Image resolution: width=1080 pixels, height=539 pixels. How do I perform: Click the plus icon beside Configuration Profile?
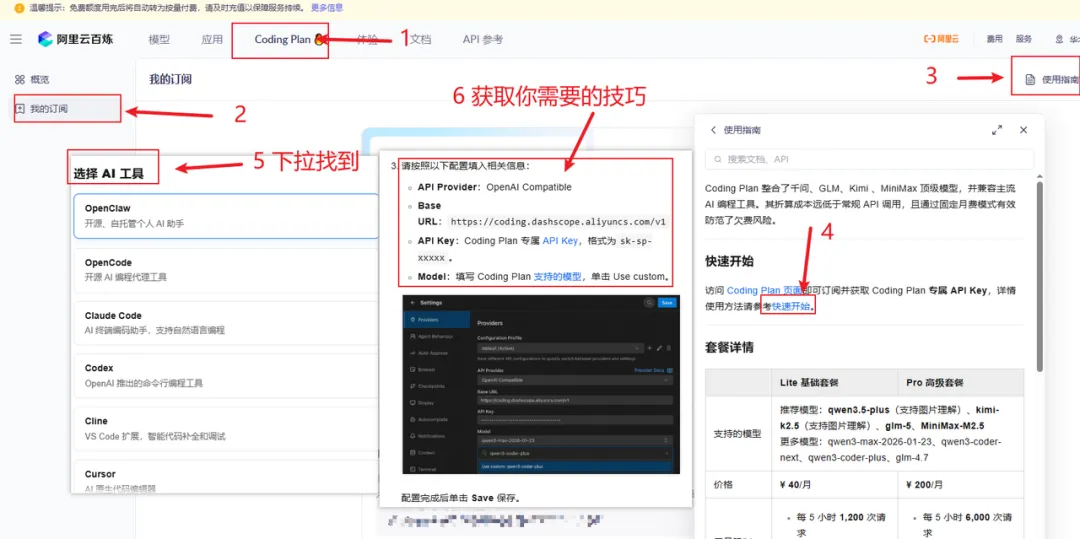click(x=650, y=348)
